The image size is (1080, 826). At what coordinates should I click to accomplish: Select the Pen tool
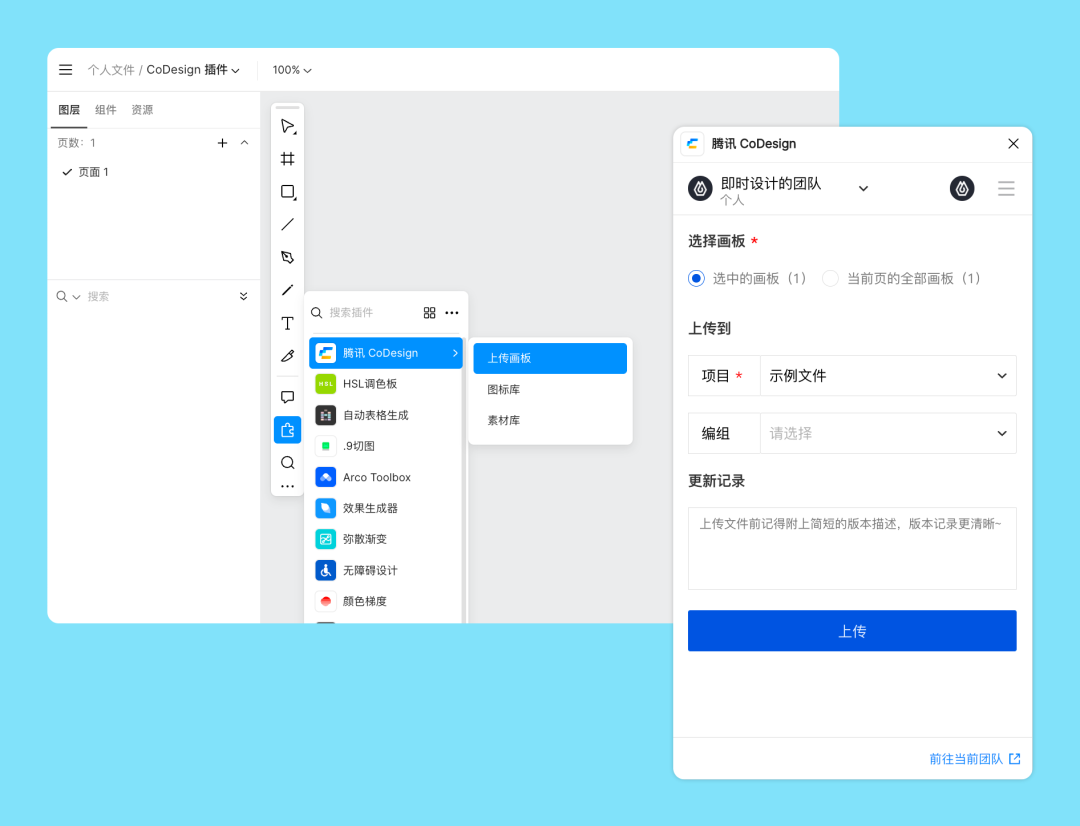[x=288, y=257]
